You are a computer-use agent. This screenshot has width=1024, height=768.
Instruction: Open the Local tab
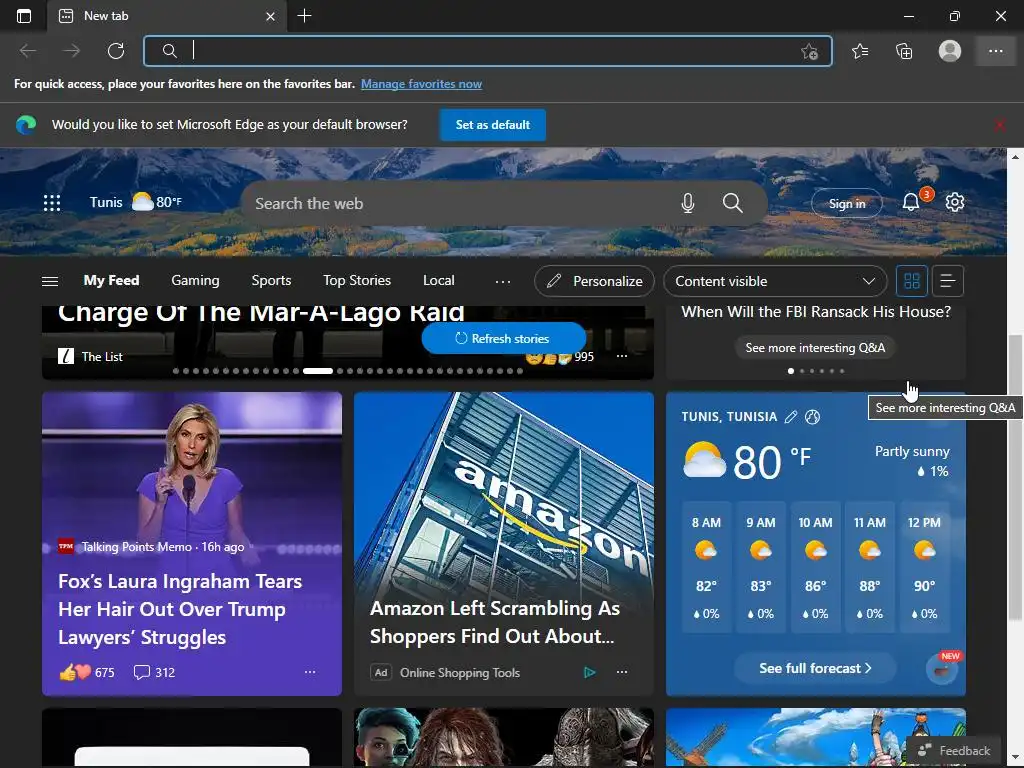[x=438, y=280]
